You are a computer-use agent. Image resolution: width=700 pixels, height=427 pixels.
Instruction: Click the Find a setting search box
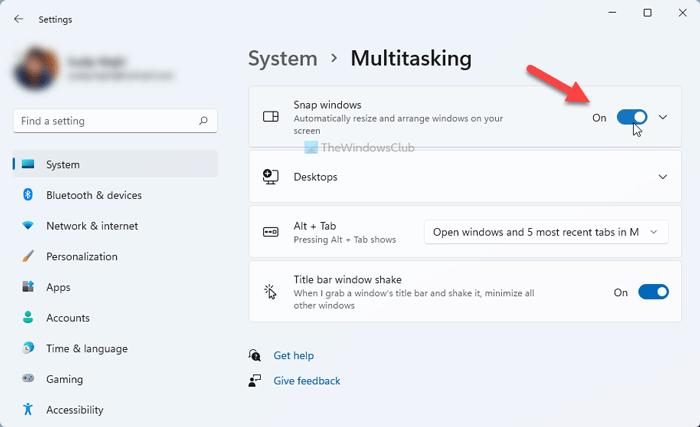(105, 121)
